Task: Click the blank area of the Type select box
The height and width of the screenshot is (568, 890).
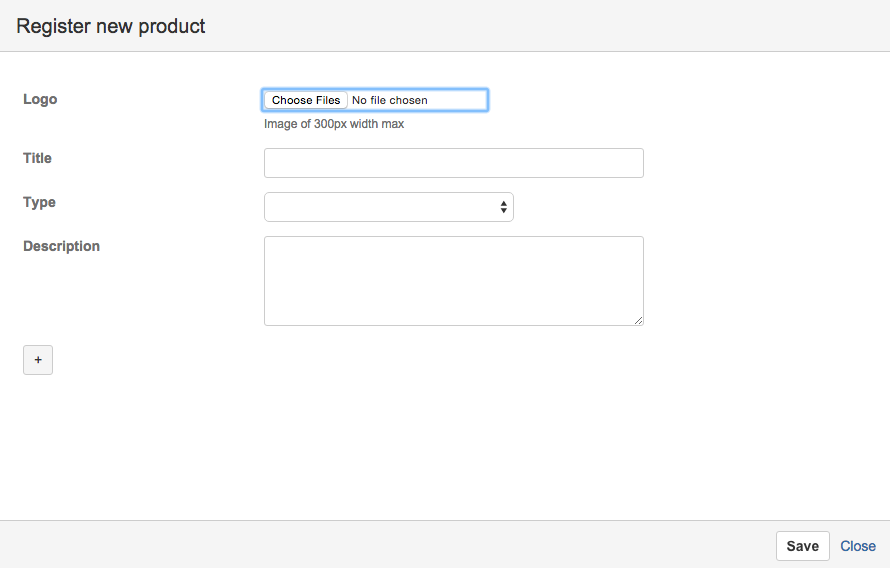Action: pos(380,207)
